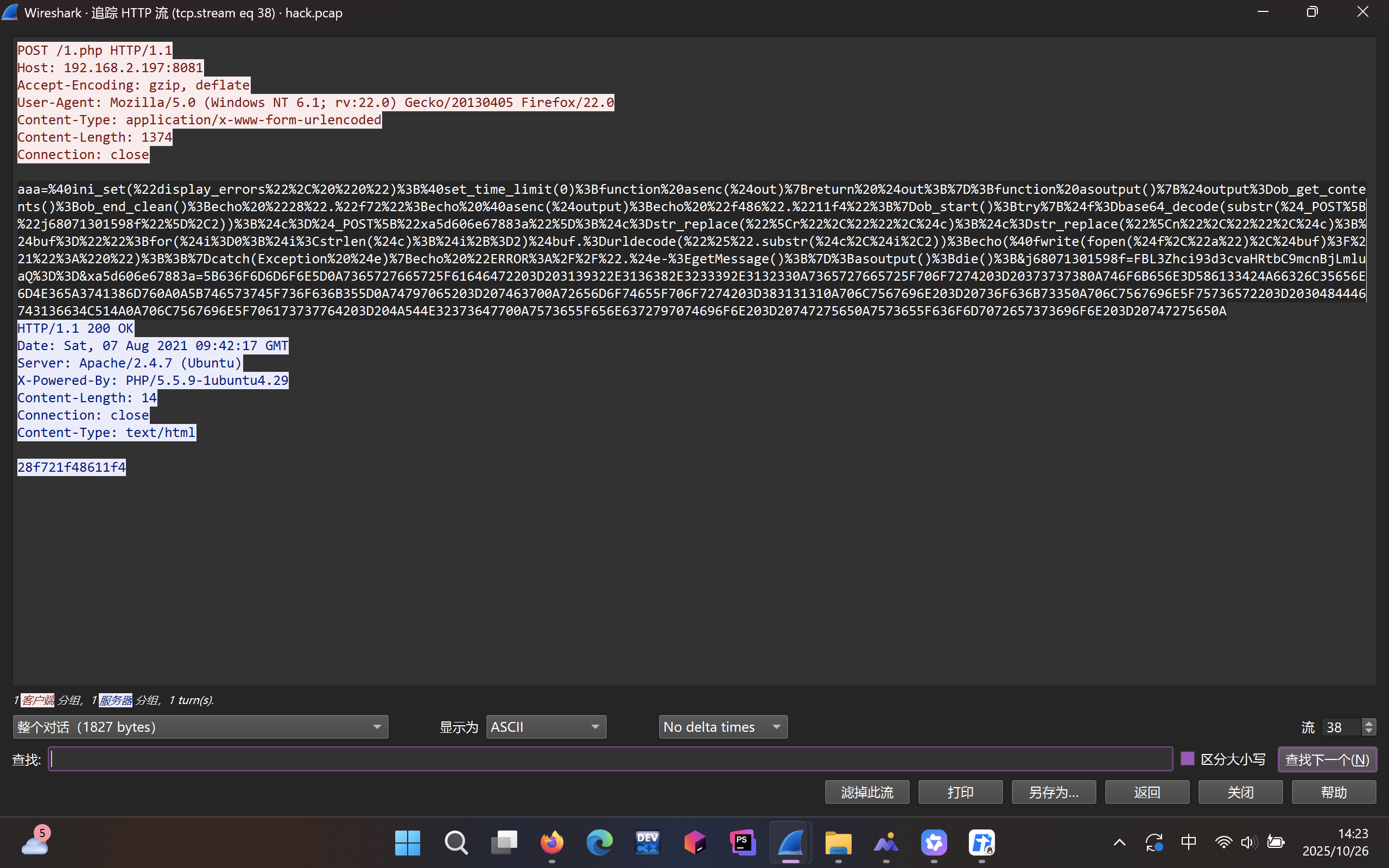Open the purple pinwheel app icon
Viewport: 1389px width, 868px height.
(x=934, y=842)
